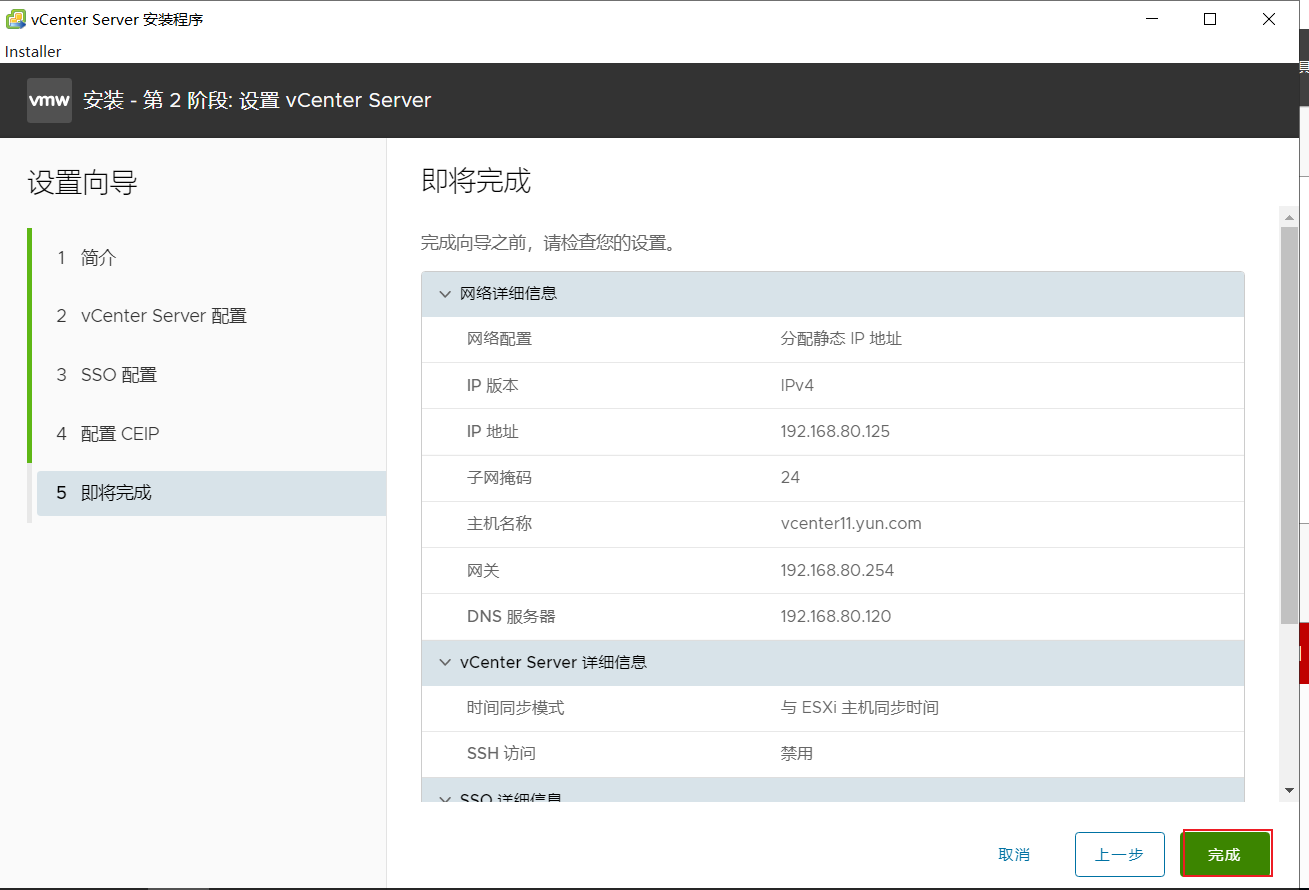Click the 网络配置 label
This screenshot has height=890, width=1309.
click(x=499, y=339)
